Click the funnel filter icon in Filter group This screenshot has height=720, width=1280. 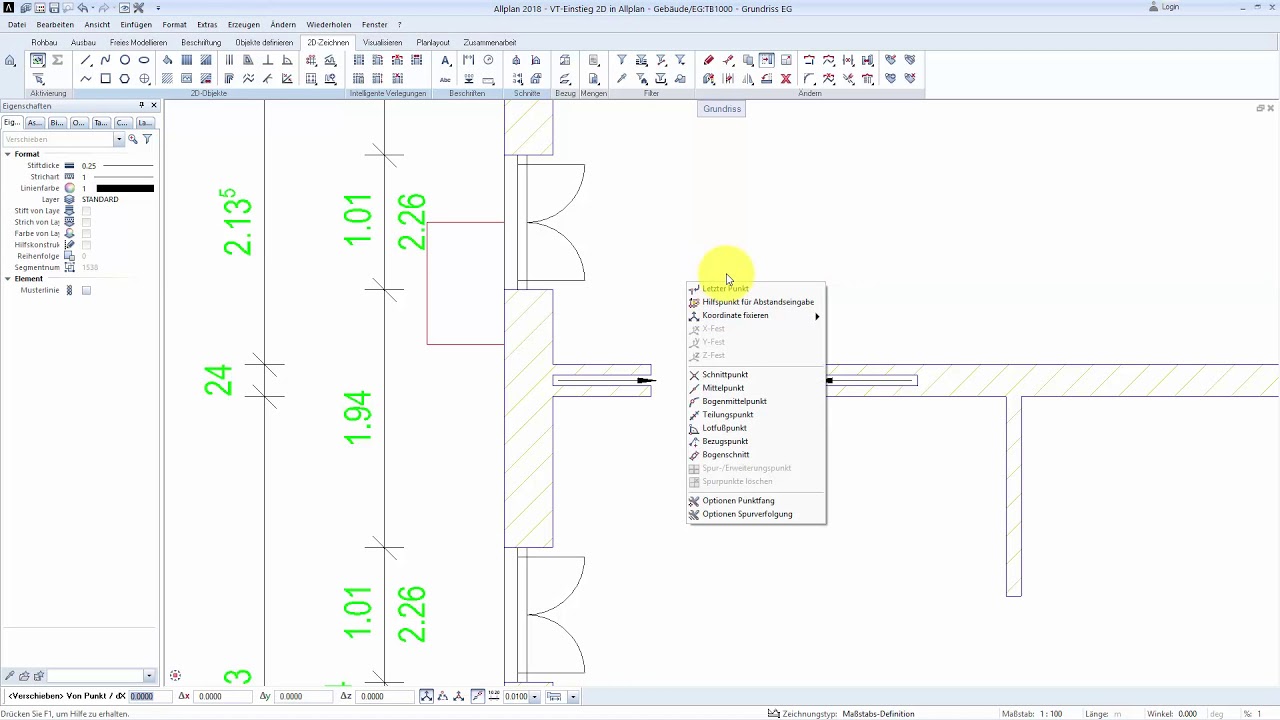click(x=622, y=60)
